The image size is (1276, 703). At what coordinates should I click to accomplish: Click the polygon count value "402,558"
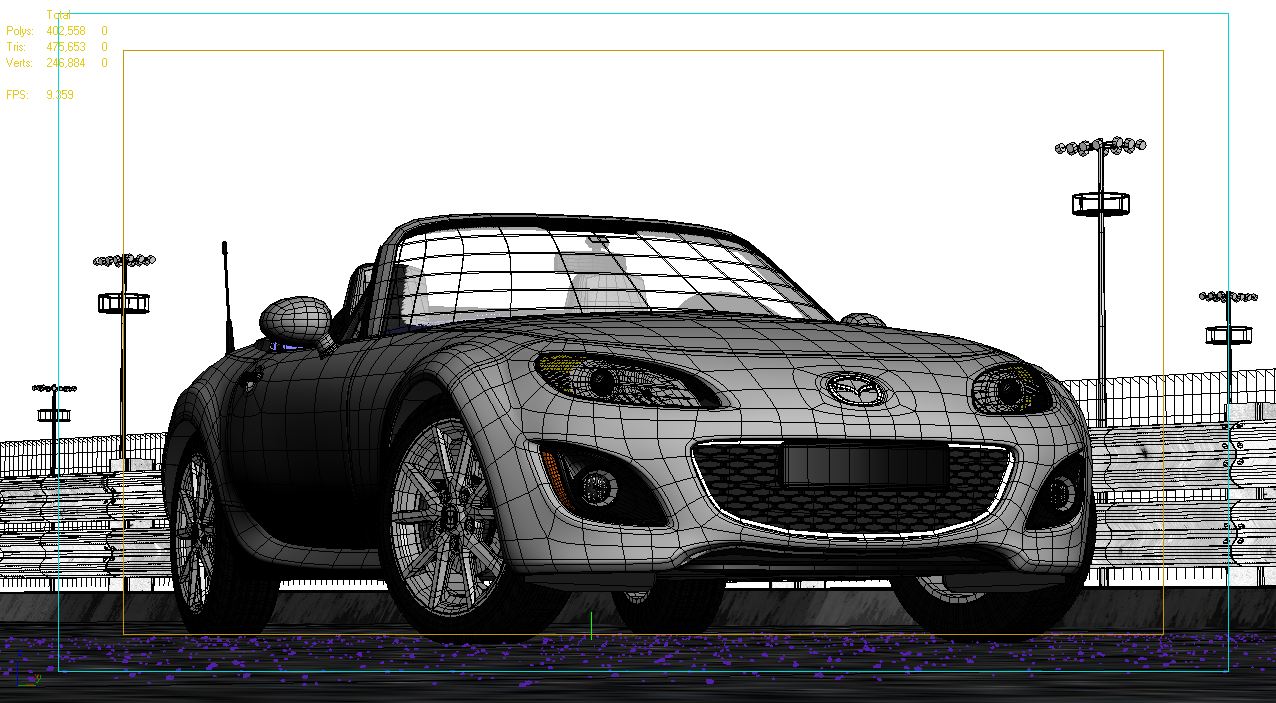click(x=66, y=31)
